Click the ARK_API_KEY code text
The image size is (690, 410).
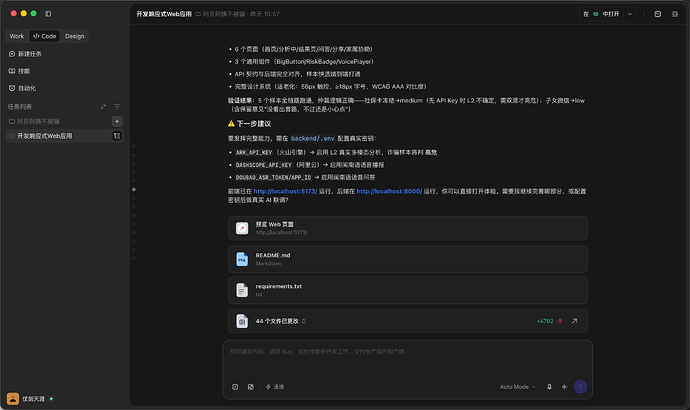[254, 152]
